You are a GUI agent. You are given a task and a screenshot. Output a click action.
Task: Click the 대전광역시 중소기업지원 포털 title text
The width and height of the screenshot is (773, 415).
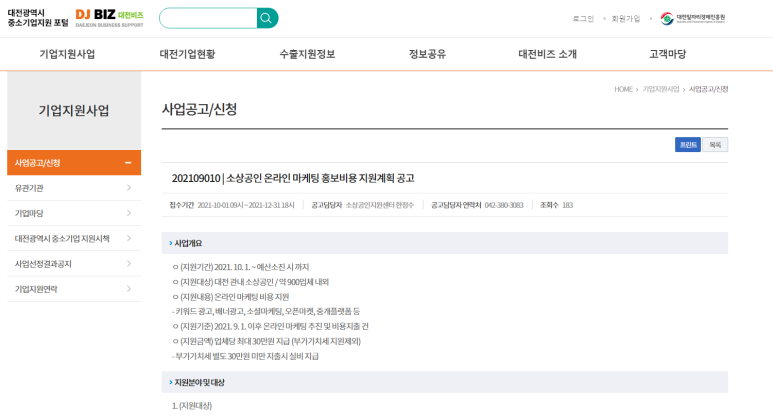coord(38,18)
